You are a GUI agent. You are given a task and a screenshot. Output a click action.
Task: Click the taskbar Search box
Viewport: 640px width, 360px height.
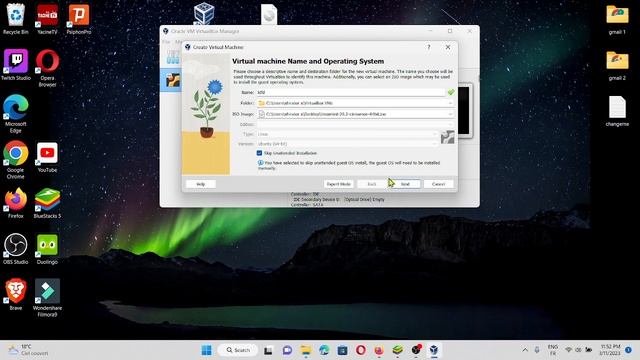click(x=238, y=350)
